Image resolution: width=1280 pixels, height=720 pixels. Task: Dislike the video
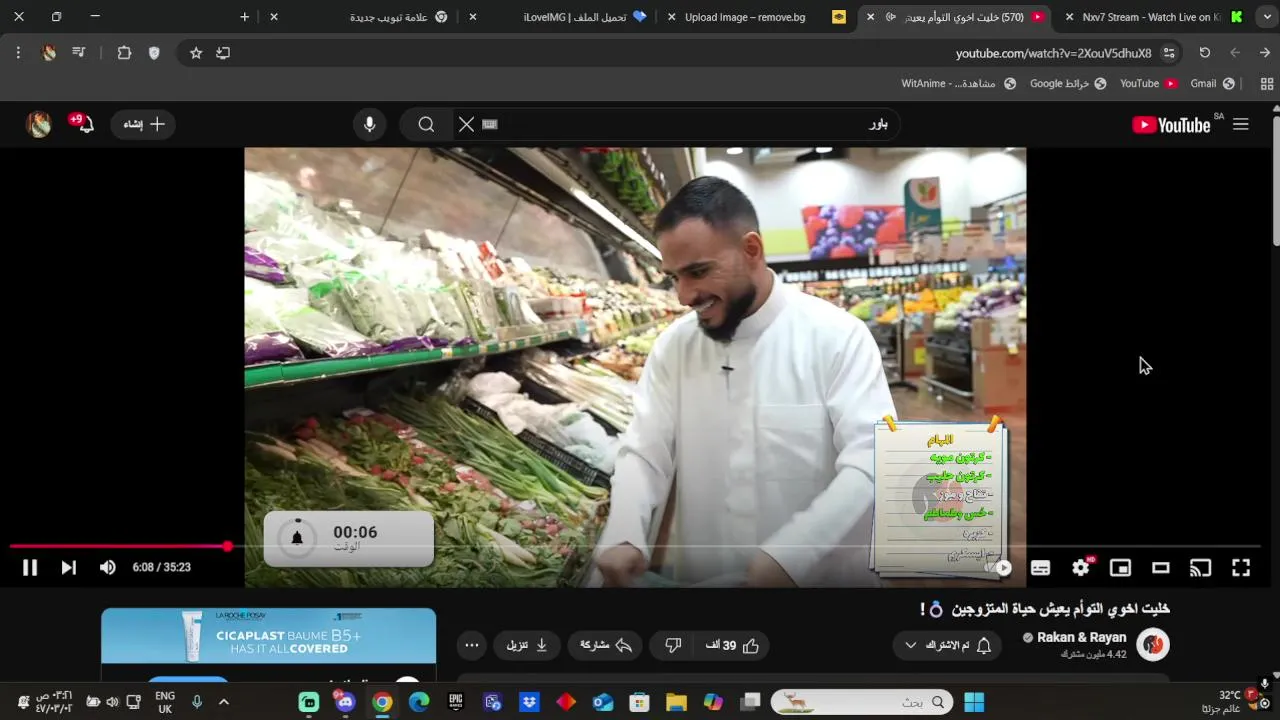673,645
